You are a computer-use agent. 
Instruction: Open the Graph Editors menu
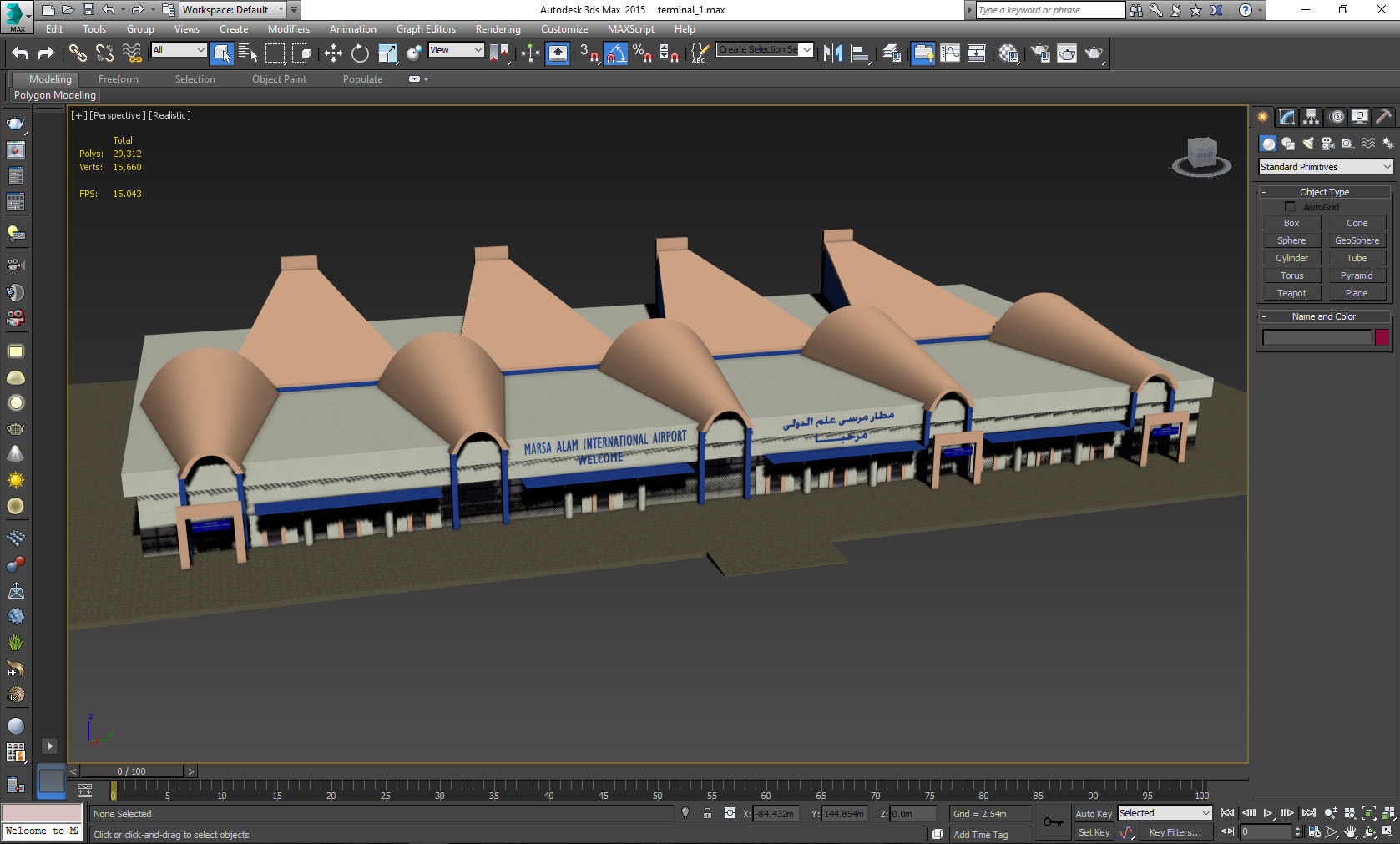coord(426,29)
